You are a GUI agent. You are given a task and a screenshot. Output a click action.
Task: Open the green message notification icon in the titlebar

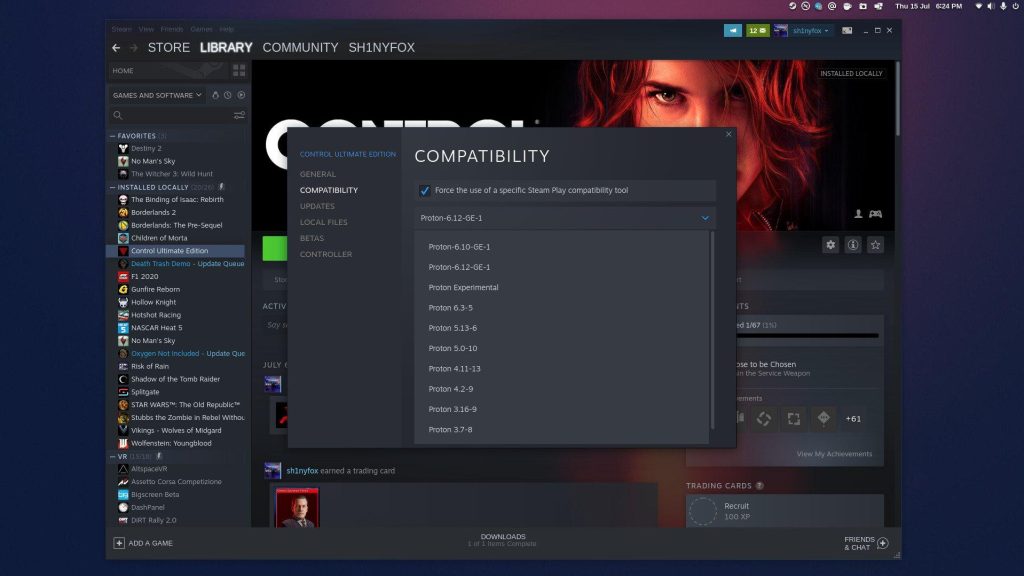click(758, 31)
